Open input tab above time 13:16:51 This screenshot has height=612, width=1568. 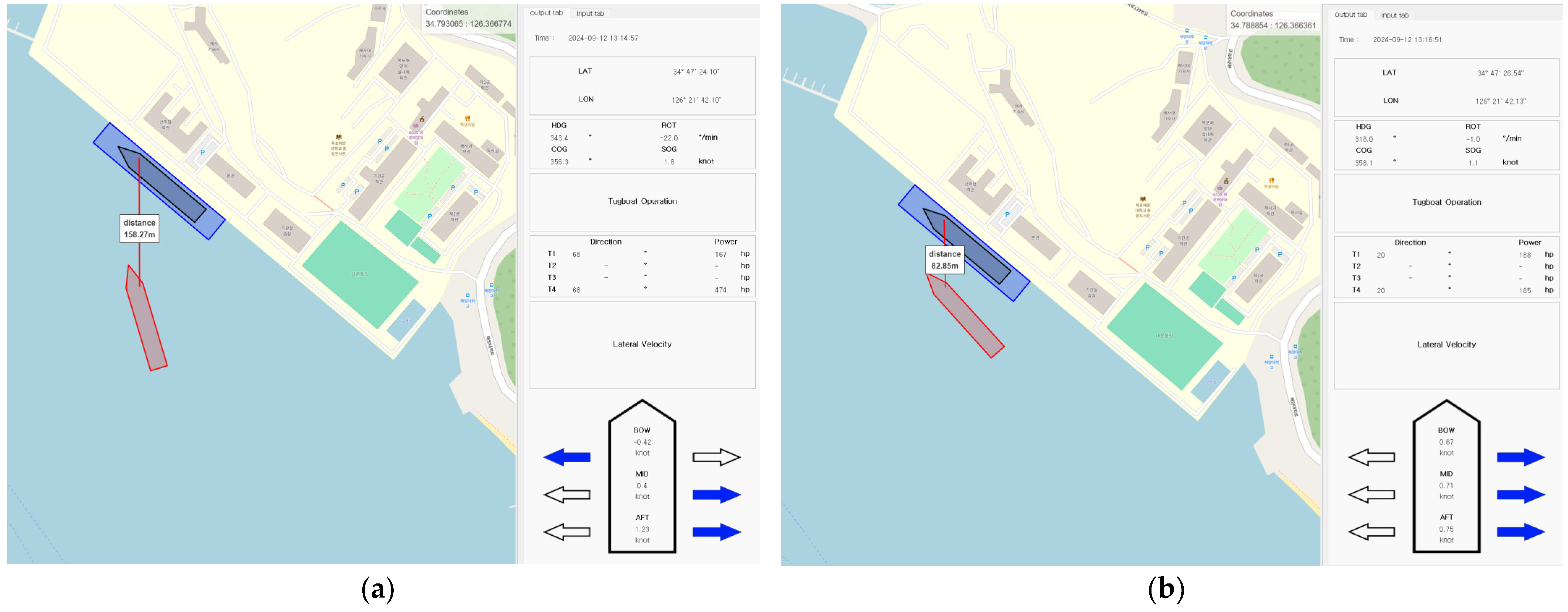coord(1394,15)
